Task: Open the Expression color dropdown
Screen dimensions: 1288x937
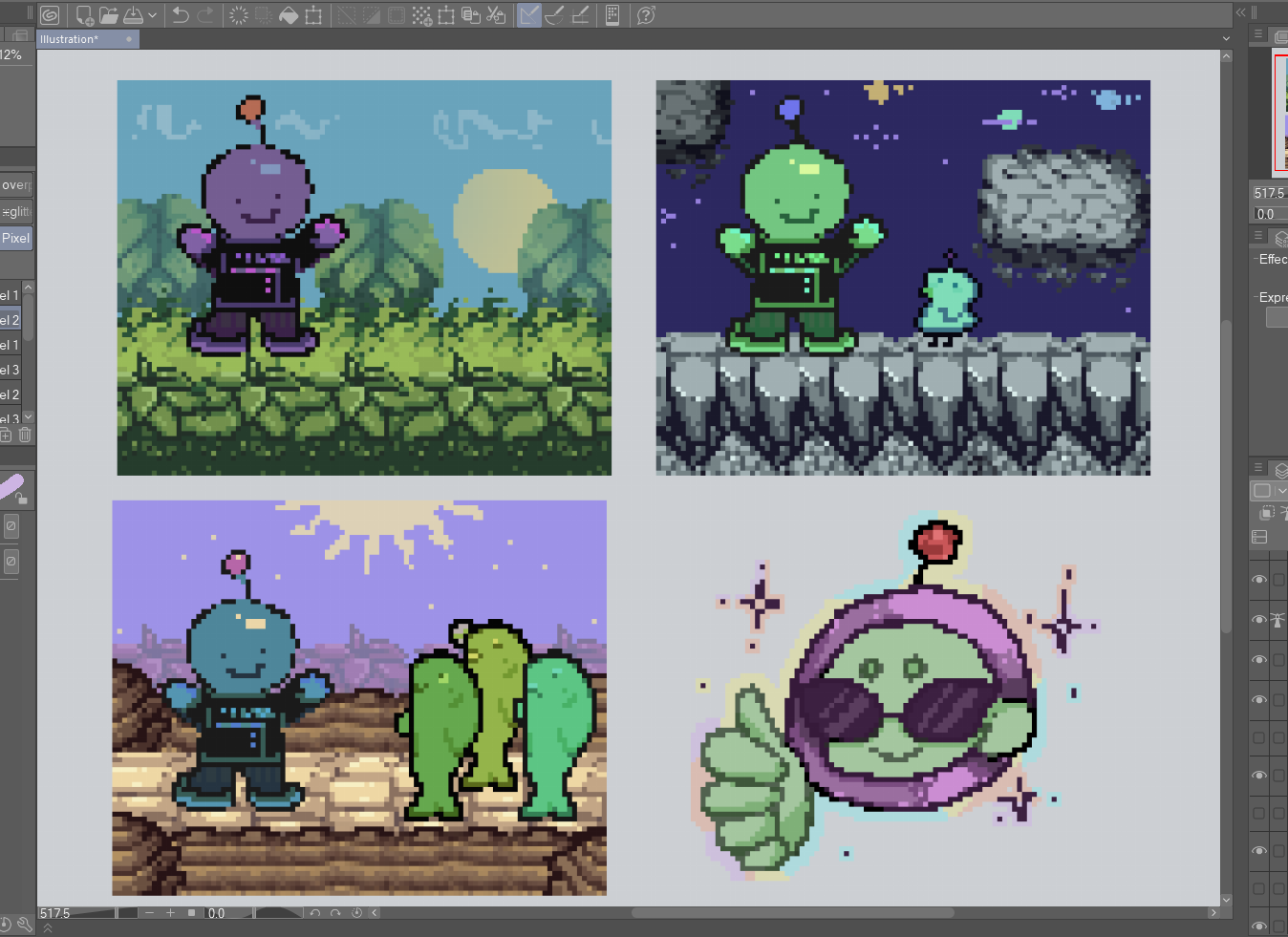Action: click(1277, 317)
